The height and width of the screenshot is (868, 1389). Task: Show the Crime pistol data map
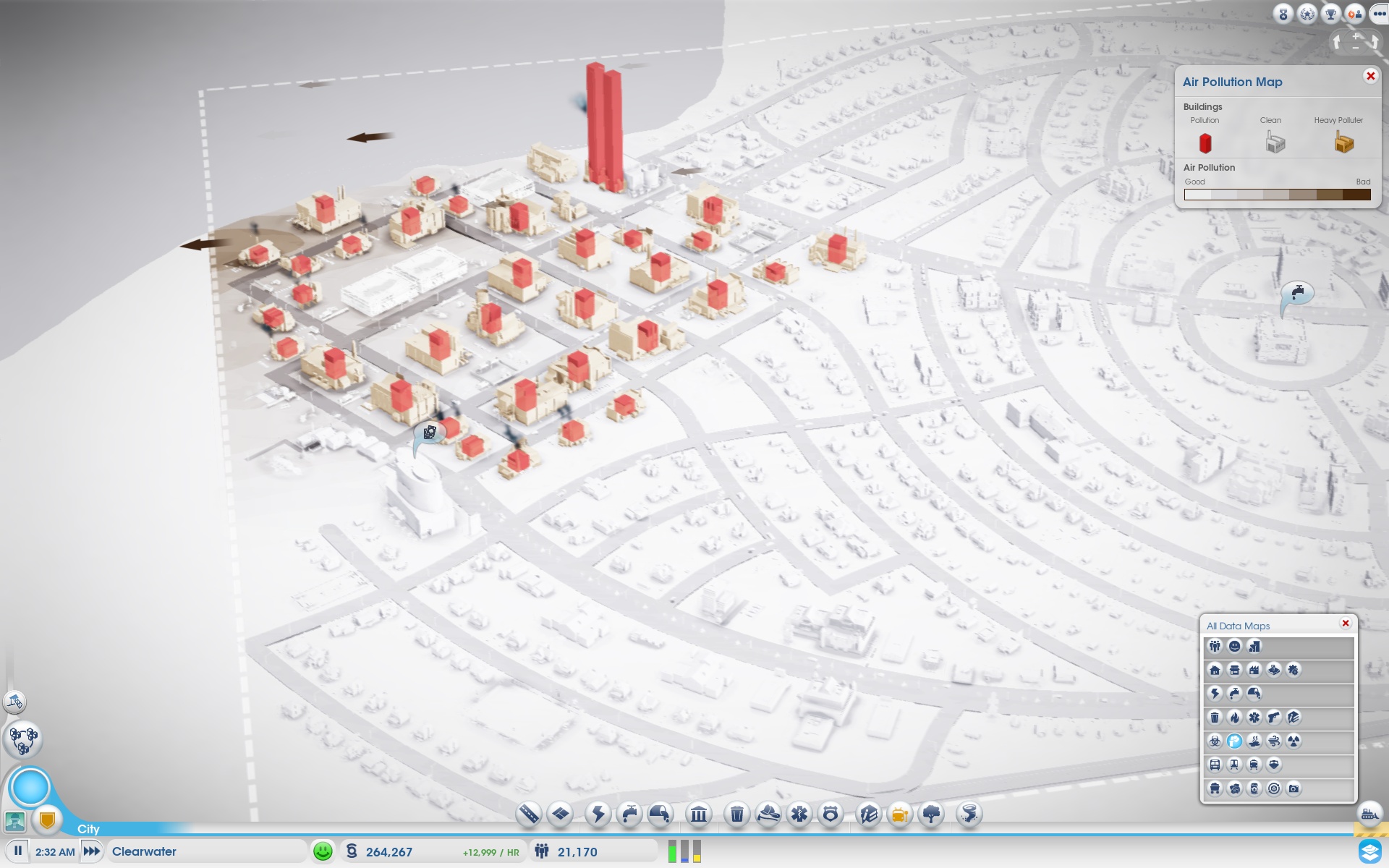1274,718
